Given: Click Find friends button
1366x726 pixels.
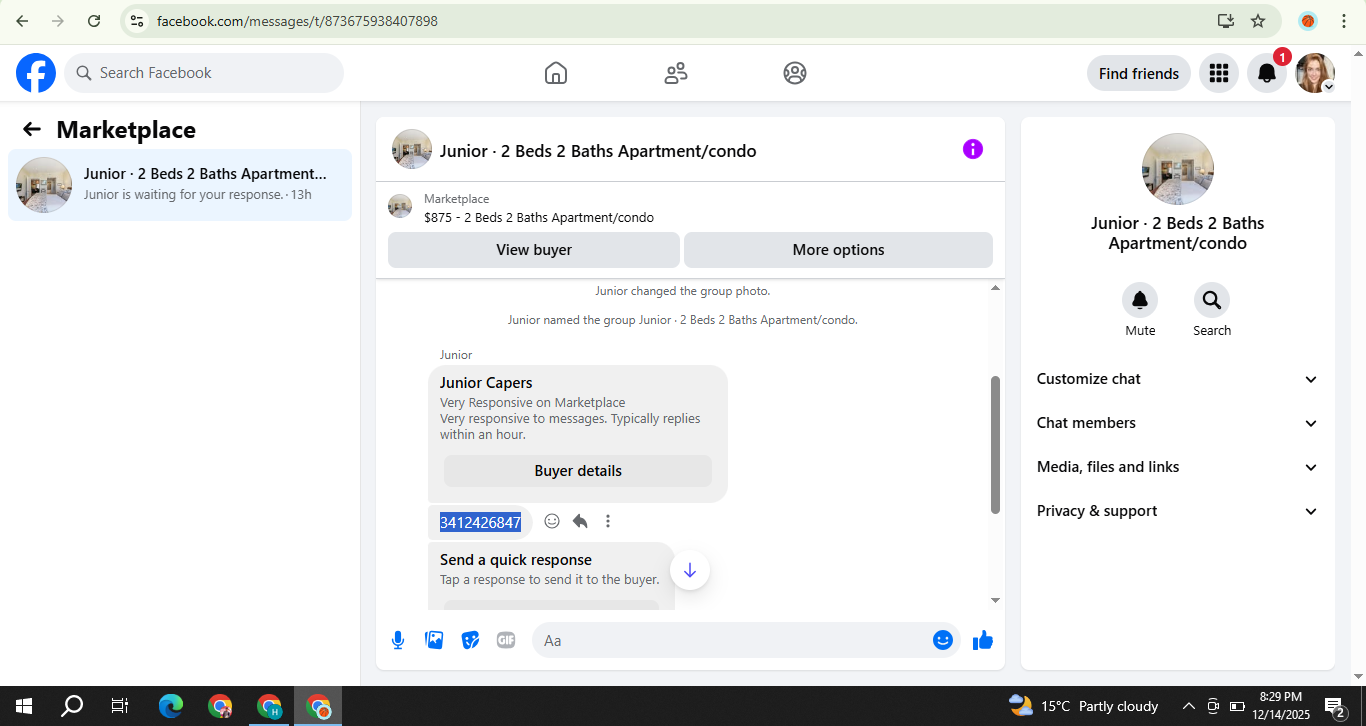Looking at the screenshot, I should [1139, 73].
